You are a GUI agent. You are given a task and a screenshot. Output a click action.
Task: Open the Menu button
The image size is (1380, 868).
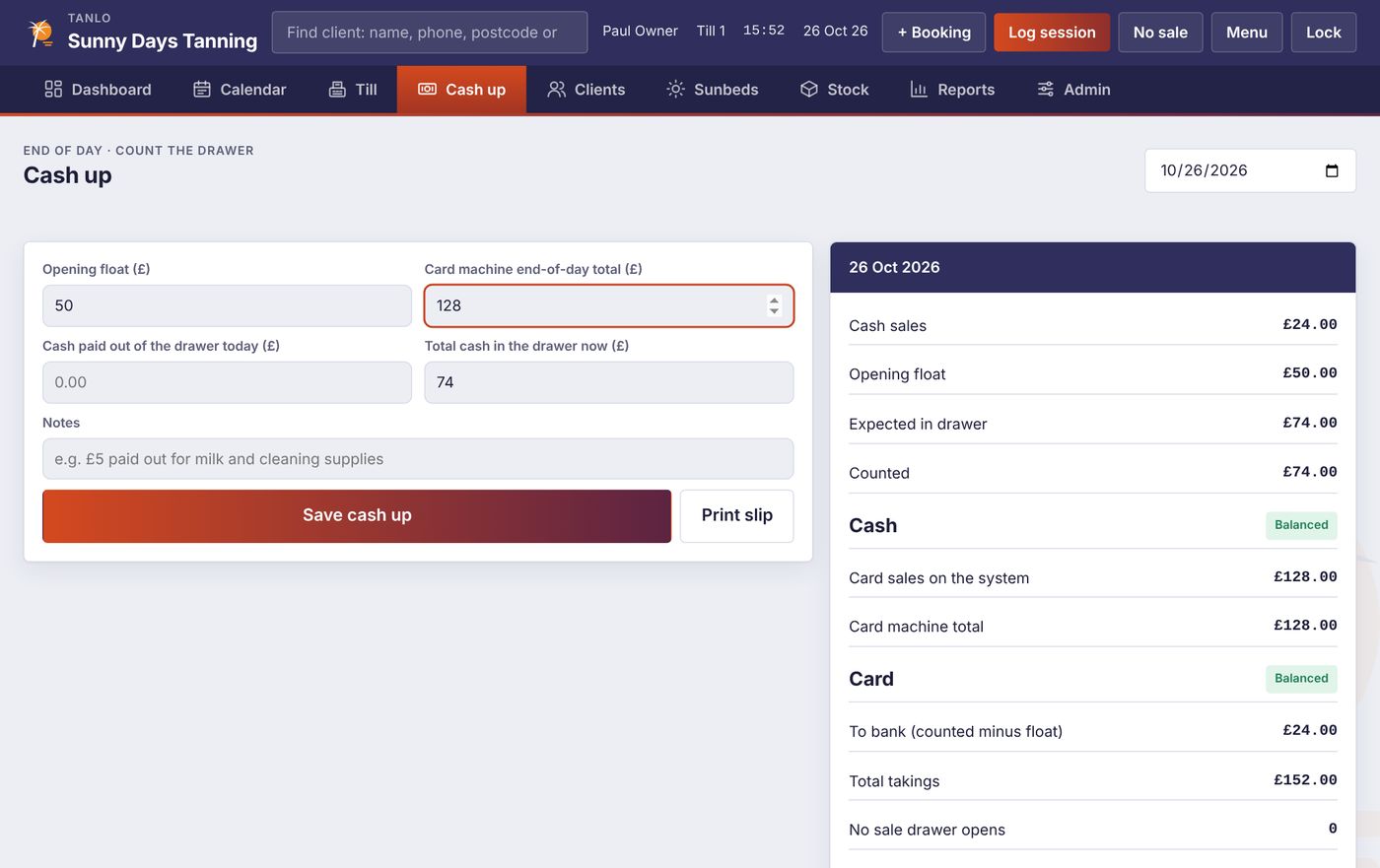(1247, 33)
